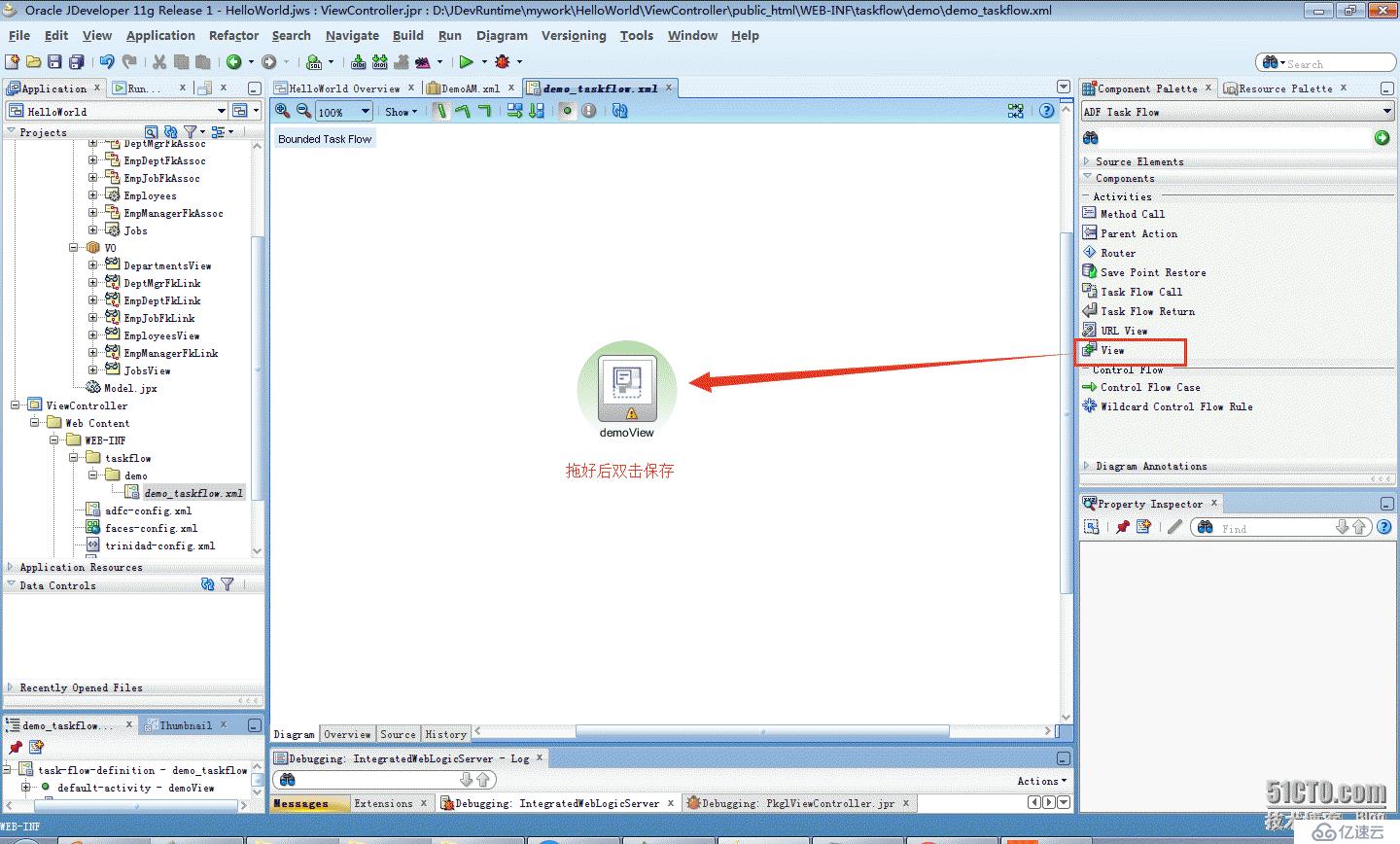Click the Save toolbar icon
Image resolution: width=1400 pixels, height=844 pixels.
pos(55,62)
